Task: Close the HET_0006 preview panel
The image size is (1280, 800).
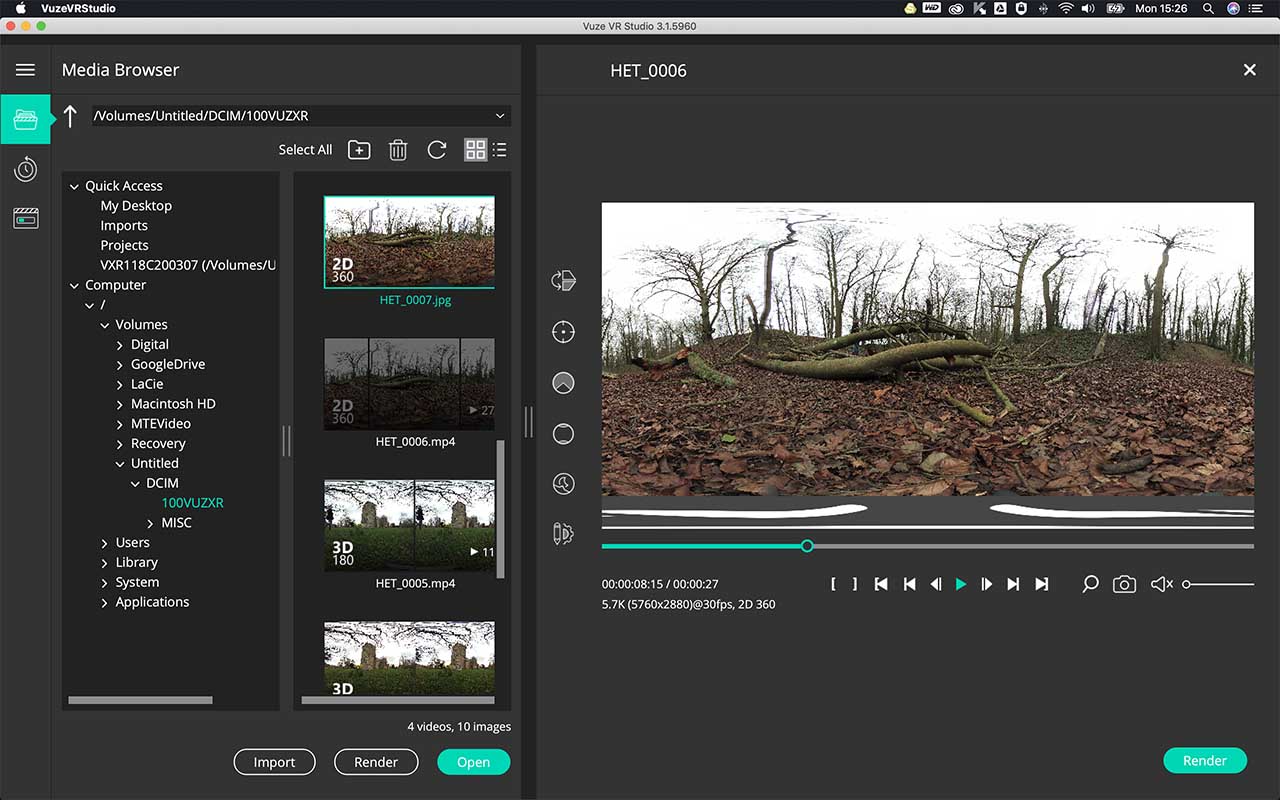Action: 1249,70
